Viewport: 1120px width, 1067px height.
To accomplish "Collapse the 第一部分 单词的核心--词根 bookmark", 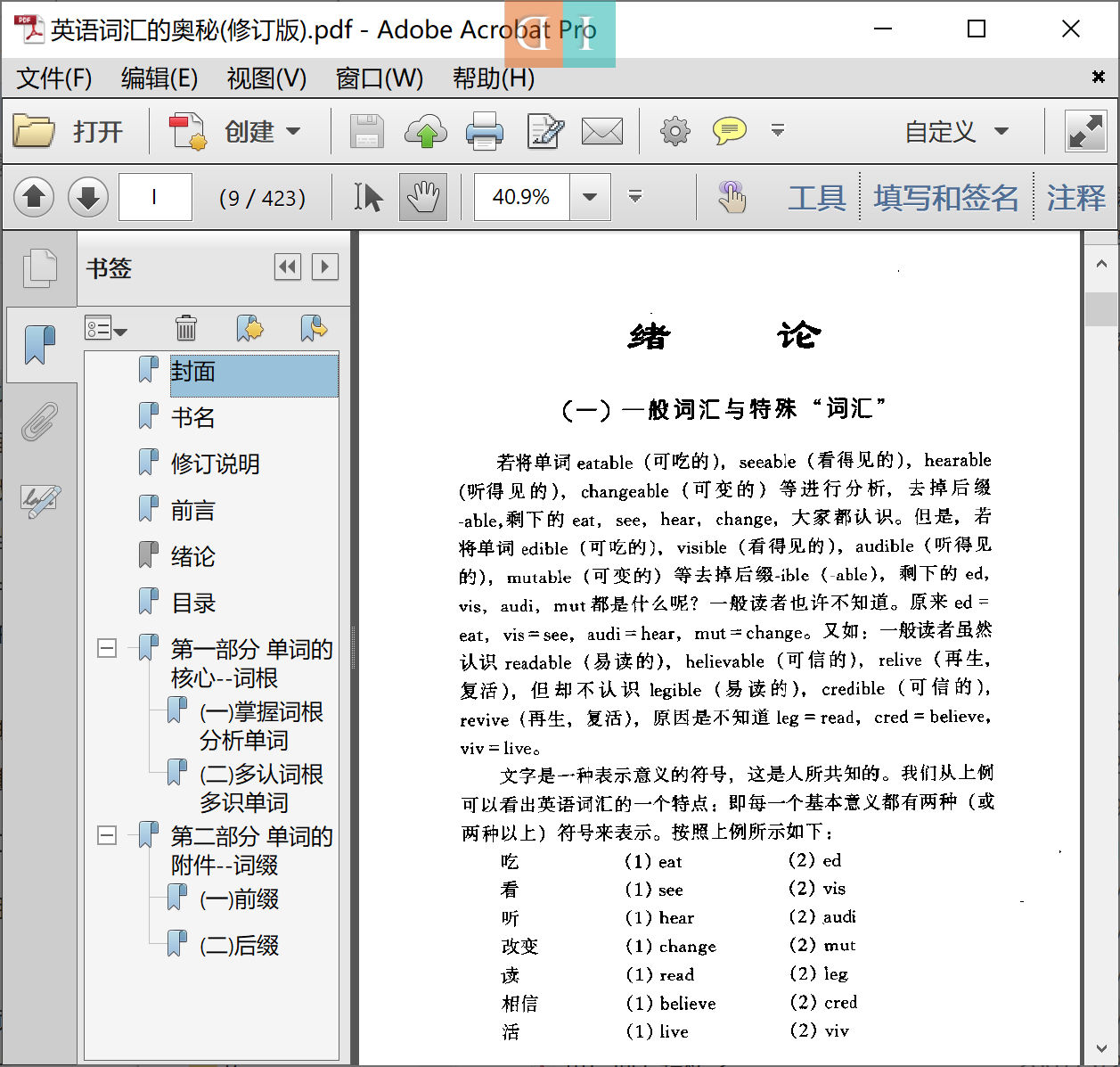I will [107, 648].
